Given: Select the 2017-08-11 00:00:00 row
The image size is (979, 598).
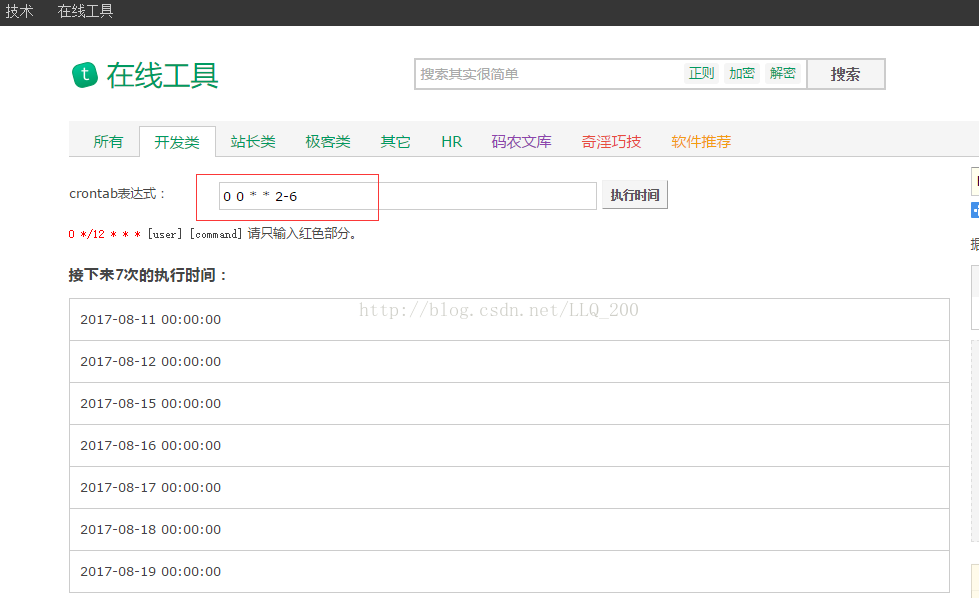Looking at the screenshot, I should tap(509, 320).
